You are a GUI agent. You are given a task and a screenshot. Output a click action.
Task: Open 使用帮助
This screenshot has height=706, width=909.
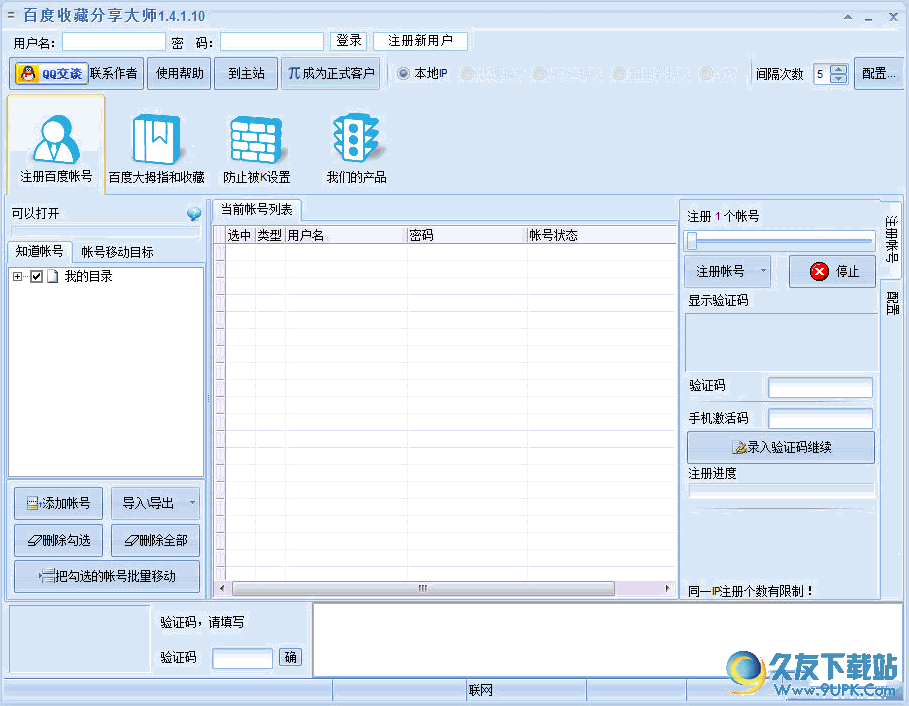click(x=179, y=74)
